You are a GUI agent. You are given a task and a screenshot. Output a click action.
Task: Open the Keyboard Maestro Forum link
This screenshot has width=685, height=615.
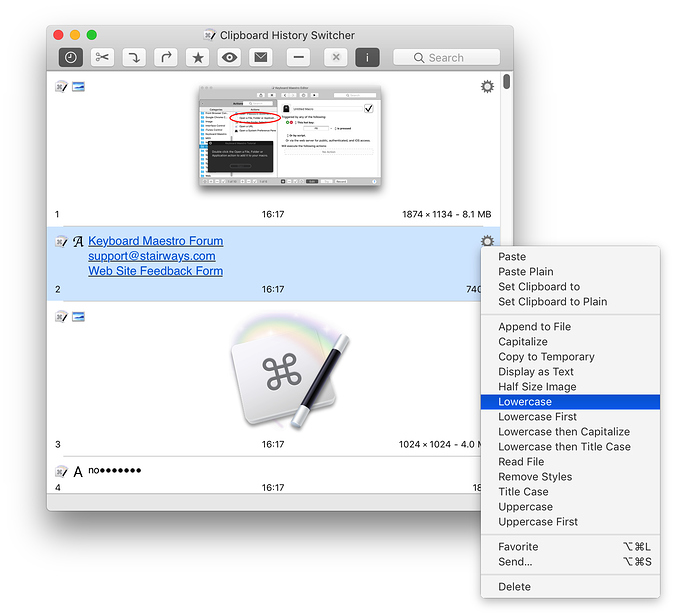156,241
